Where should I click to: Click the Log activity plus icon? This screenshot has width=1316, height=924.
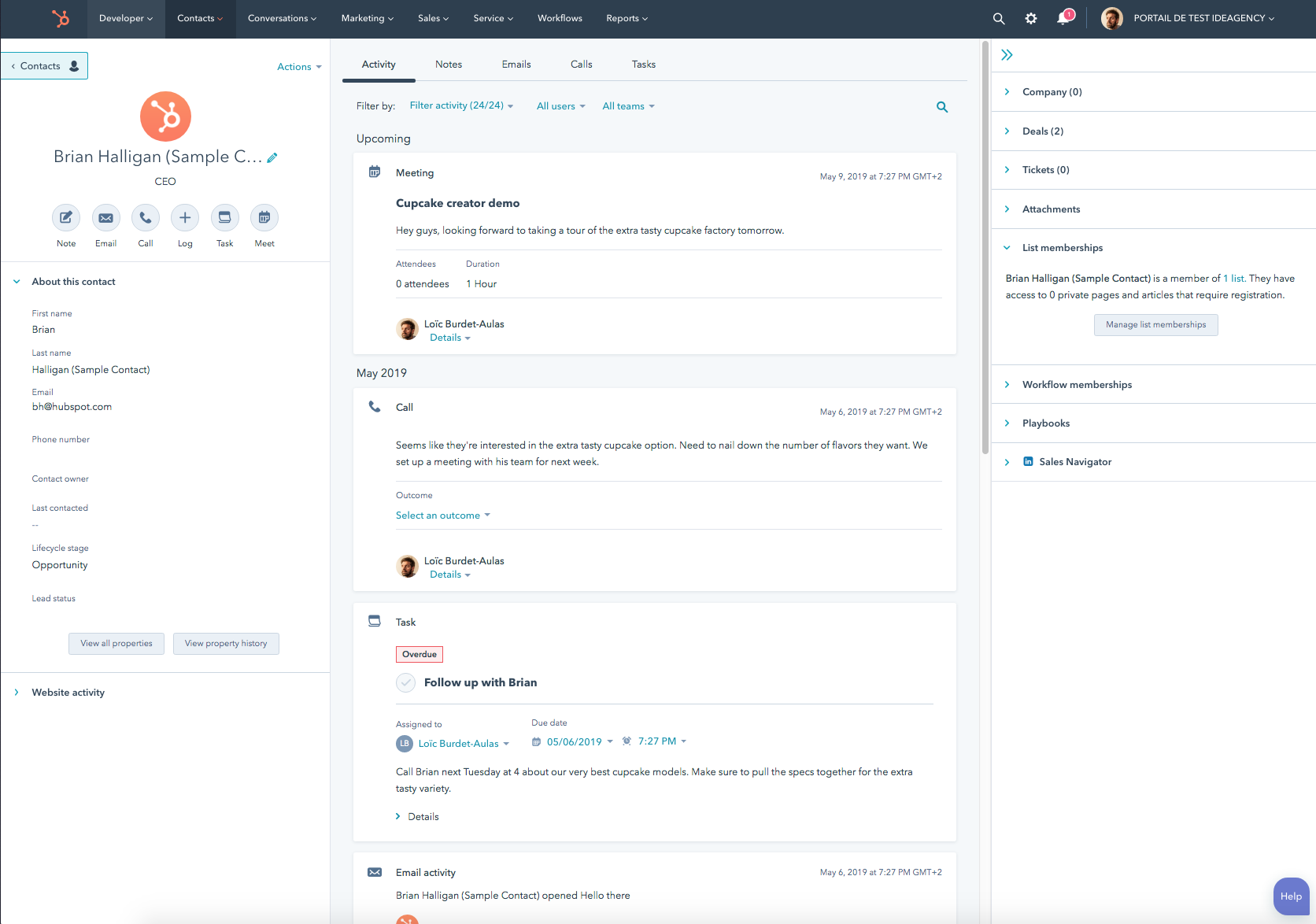coord(185,218)
